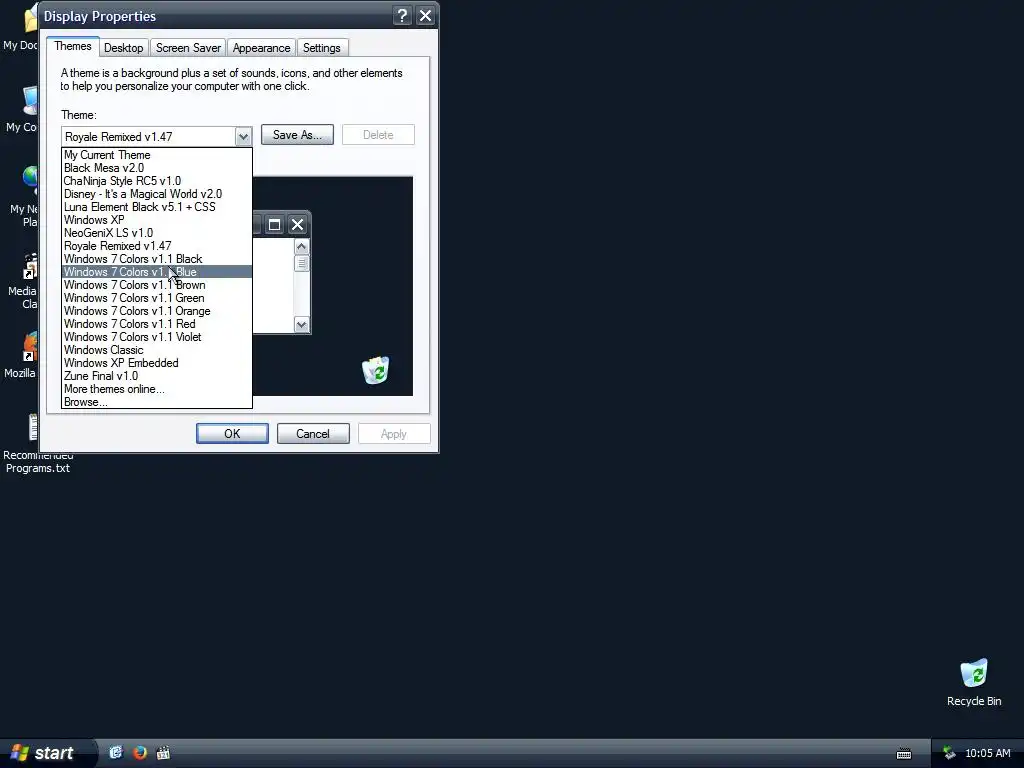1024x768 pixels.
Task: Choose Windows XP Embedded theme
Action: pos(157,363)
